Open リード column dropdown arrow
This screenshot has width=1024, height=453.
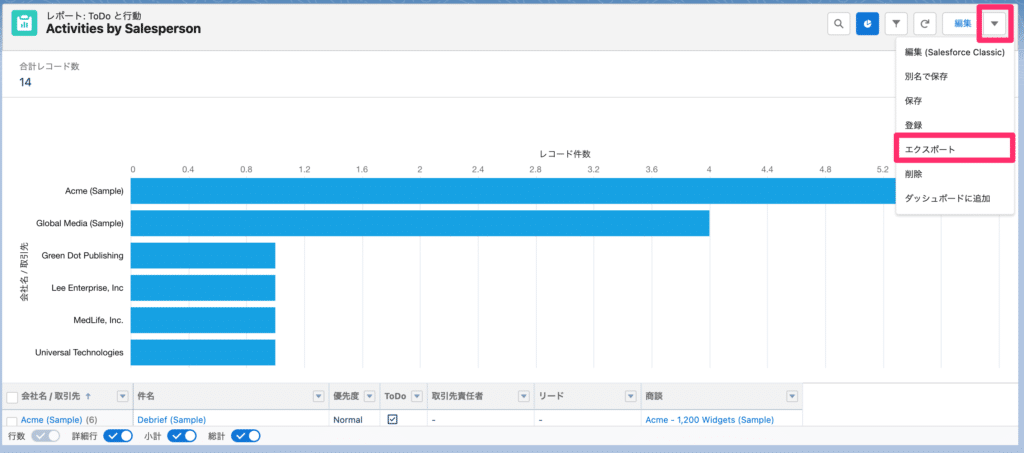coord(630,396)
